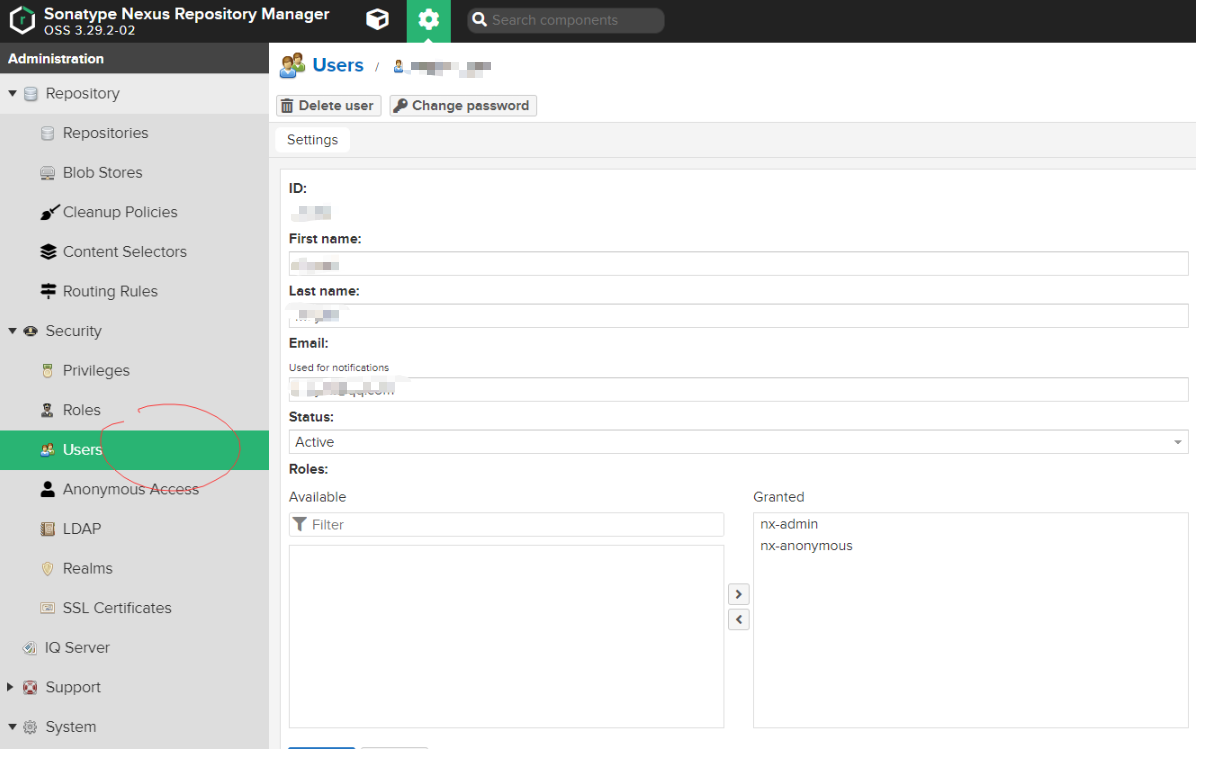Click the First name input field
This screenshot has width=1214, height=767.
tap(738, 264)
